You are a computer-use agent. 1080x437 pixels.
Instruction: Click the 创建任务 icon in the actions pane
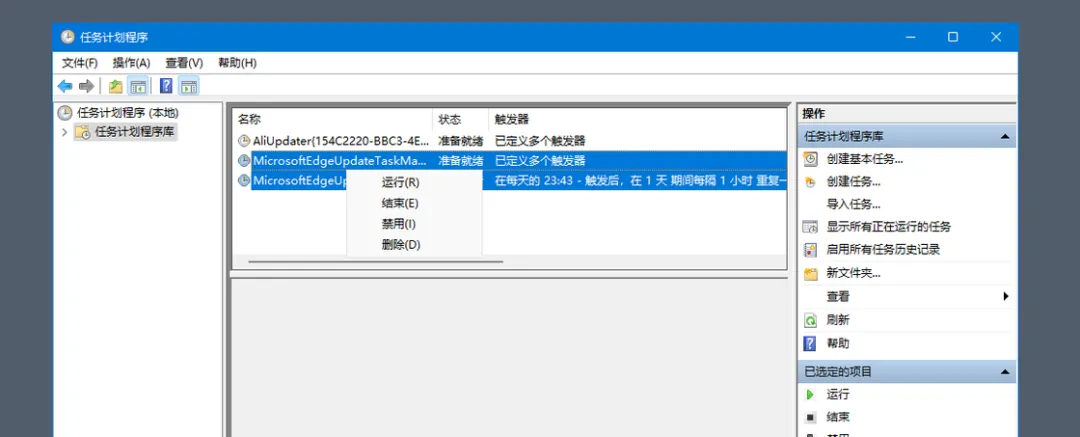tap(811, 182)
